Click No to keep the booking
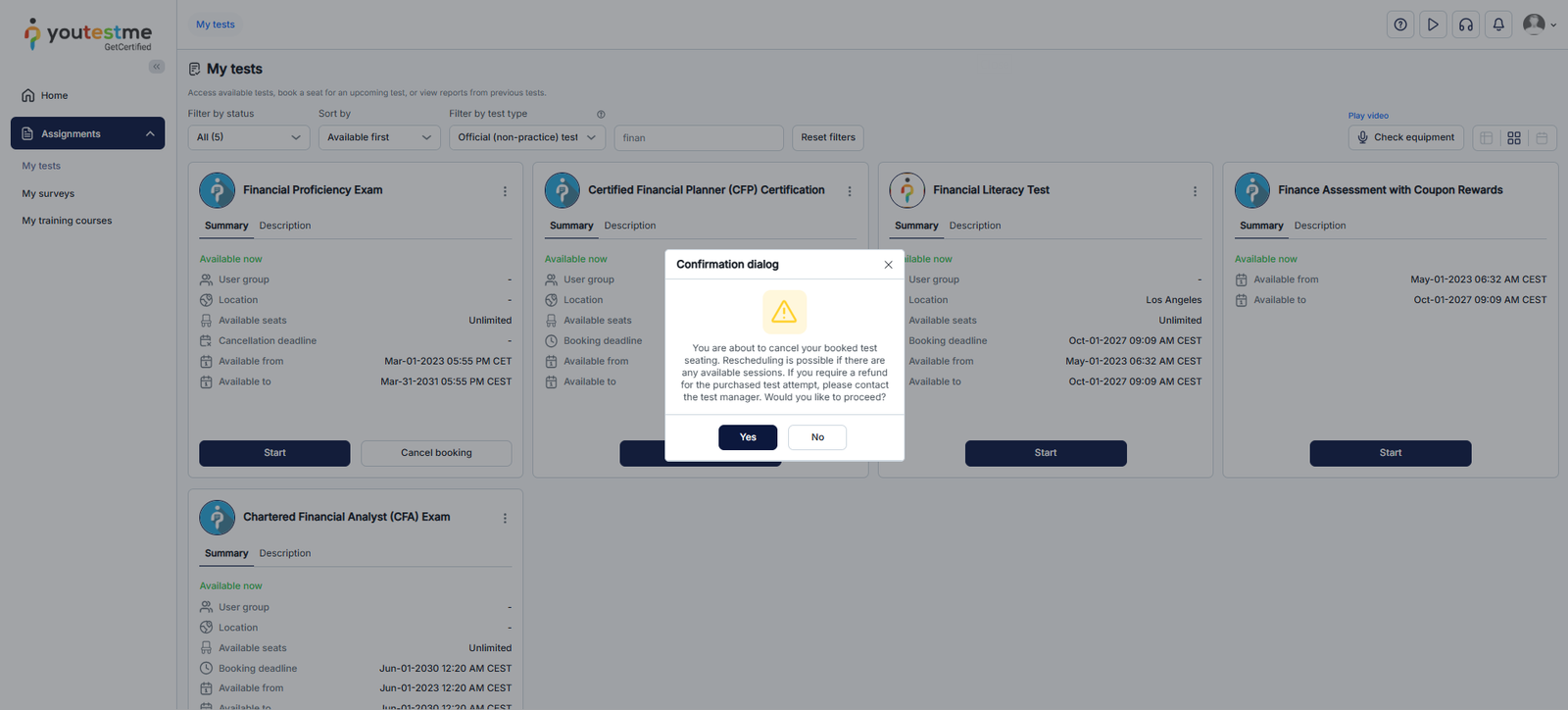This screenshot has width=1568, height=710. [x=816, y=437]
